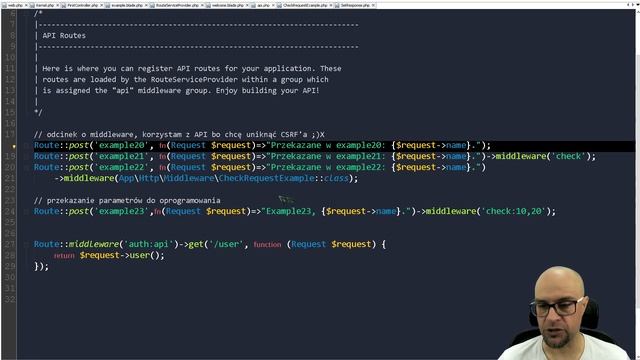Close the SetResponse.php tab
640x360 pixels.
373,5
